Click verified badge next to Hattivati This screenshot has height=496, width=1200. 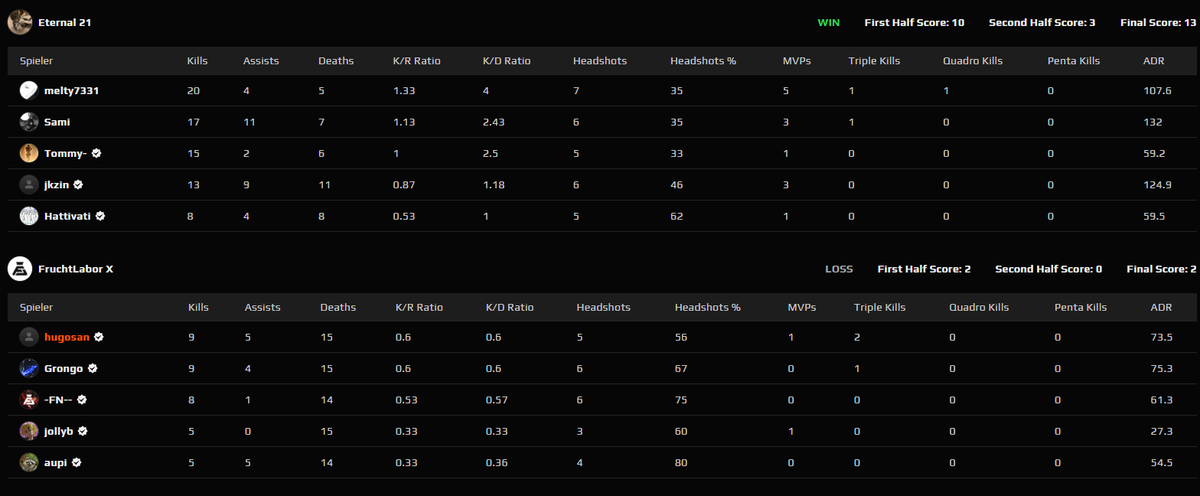click(101, 215)
